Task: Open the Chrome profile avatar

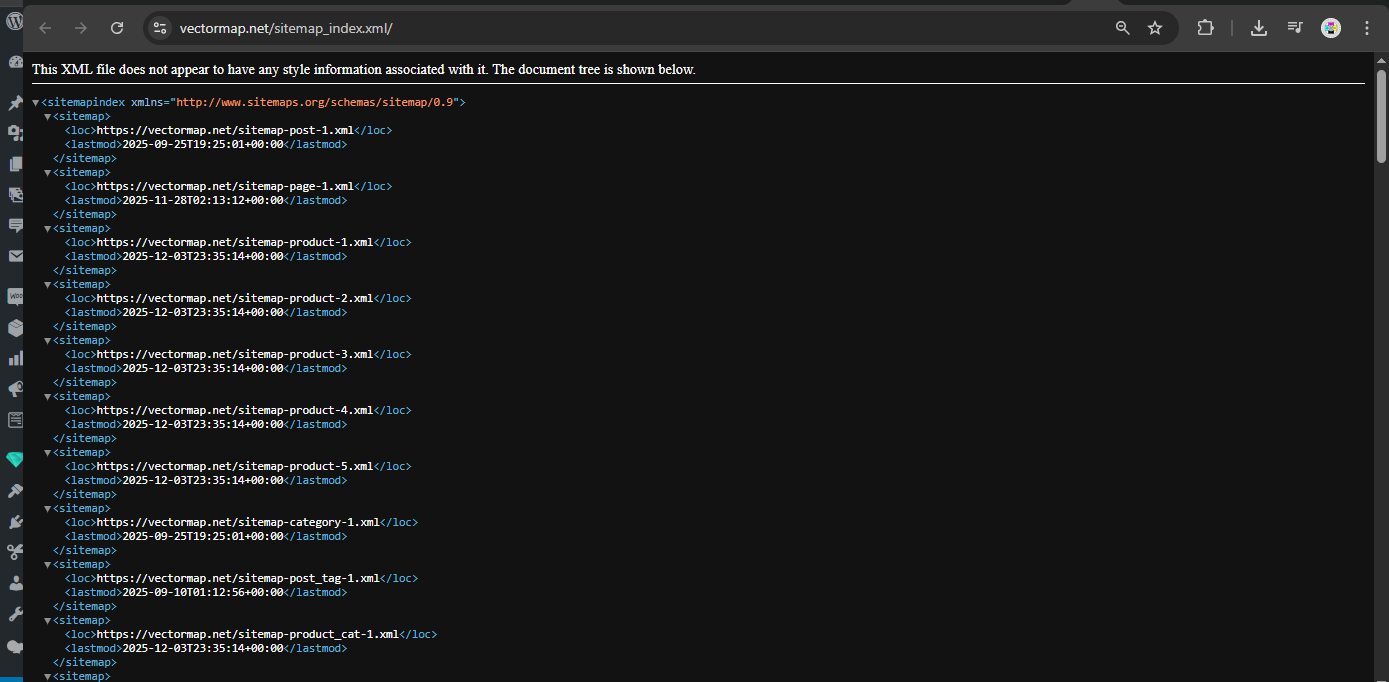Action: [x=1331, y=28]
